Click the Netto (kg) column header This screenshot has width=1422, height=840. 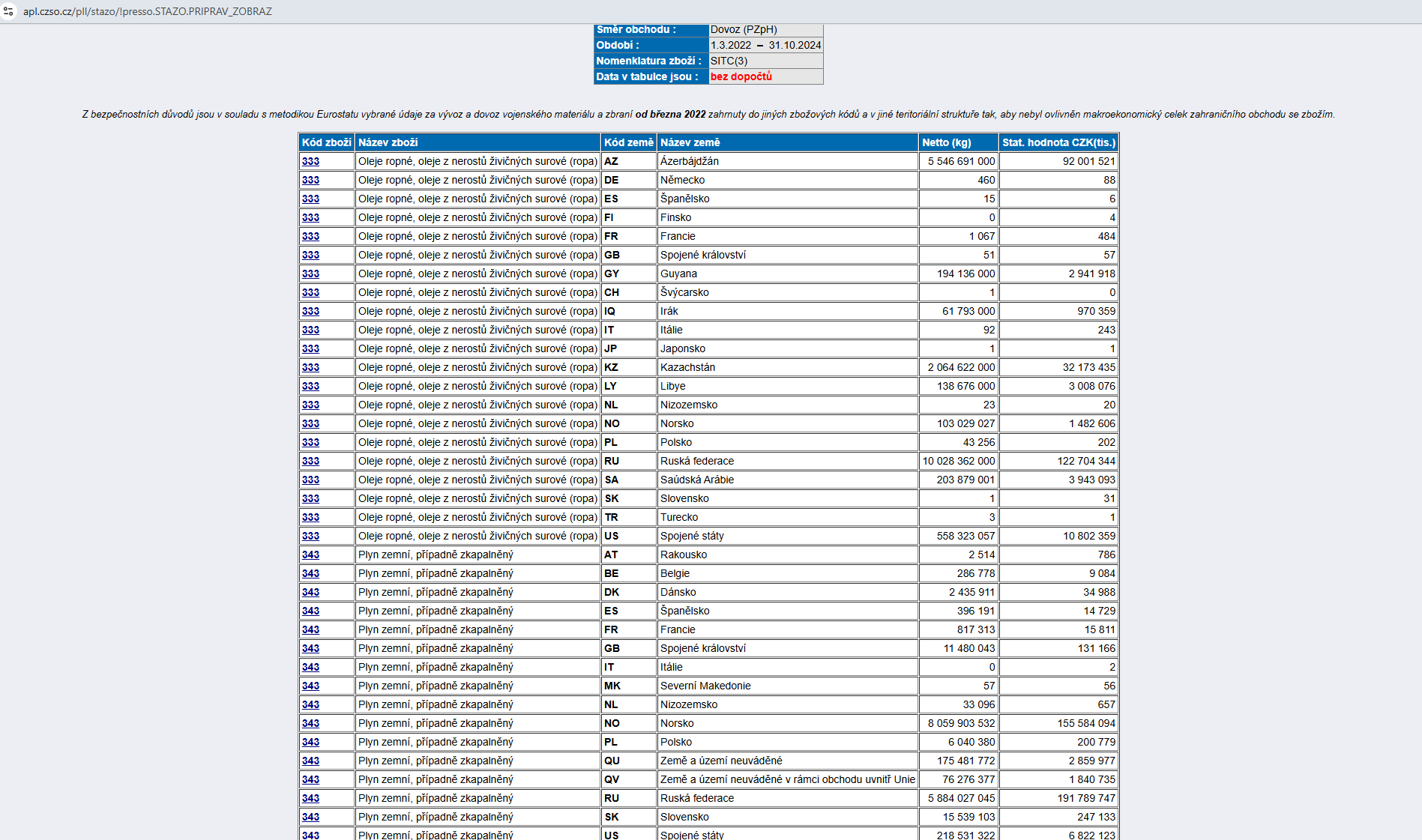pyautogui.click(x=959, y=142)
